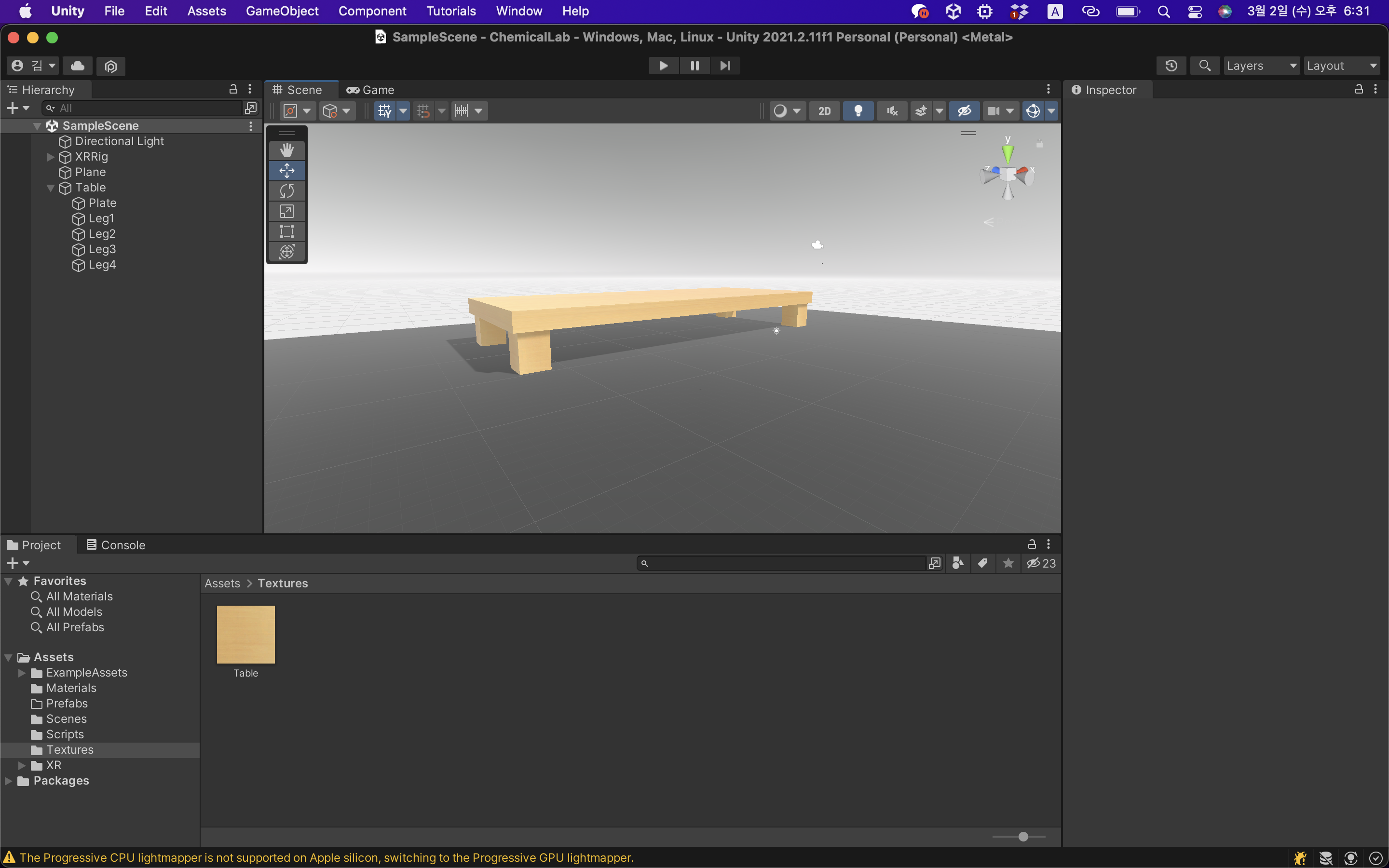1389x868 pixels.
Task: Click the Step frame button
Action: click(725, 66)
